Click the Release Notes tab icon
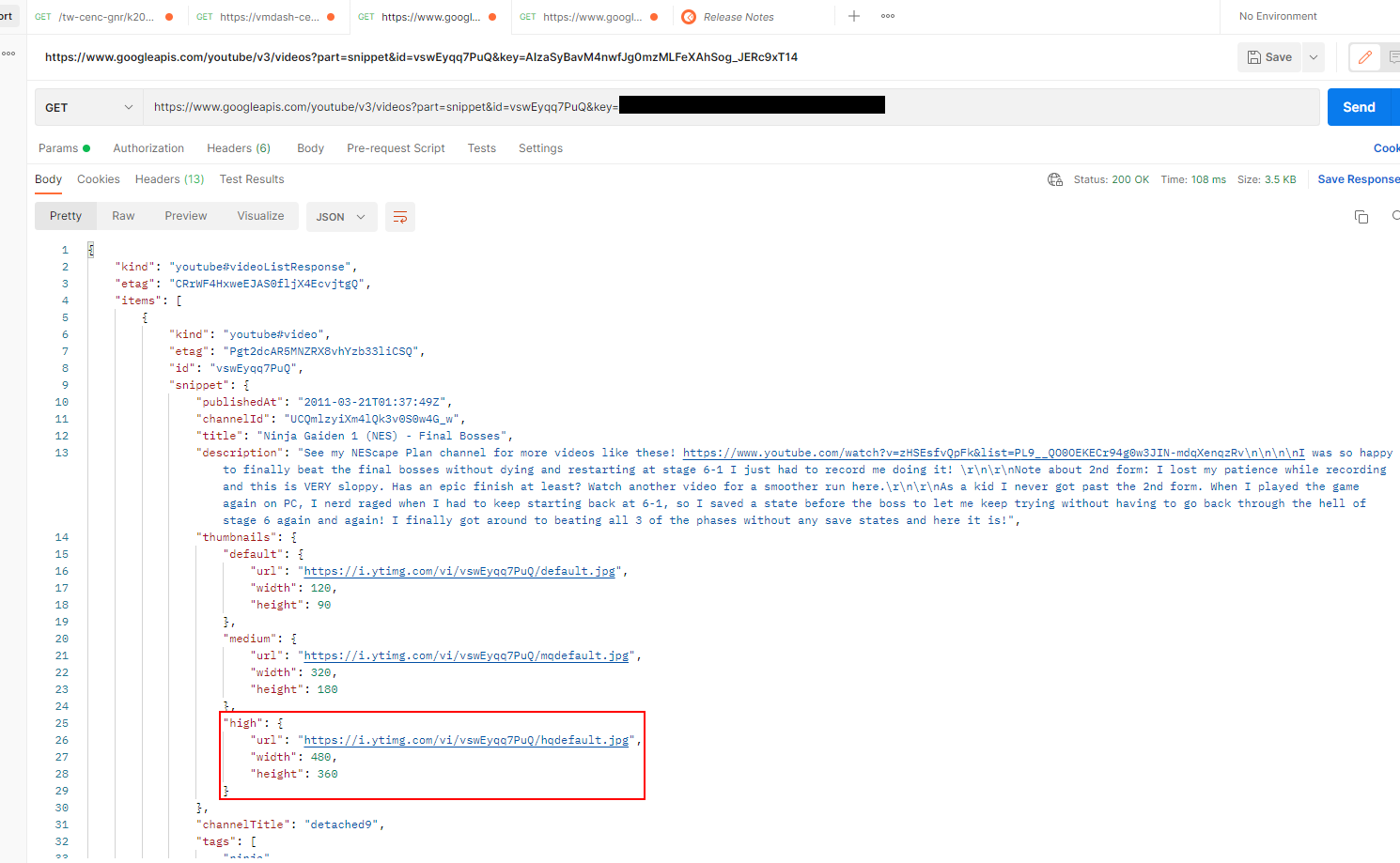Viewport: 1400px width, 863px height. pos(689,17)
